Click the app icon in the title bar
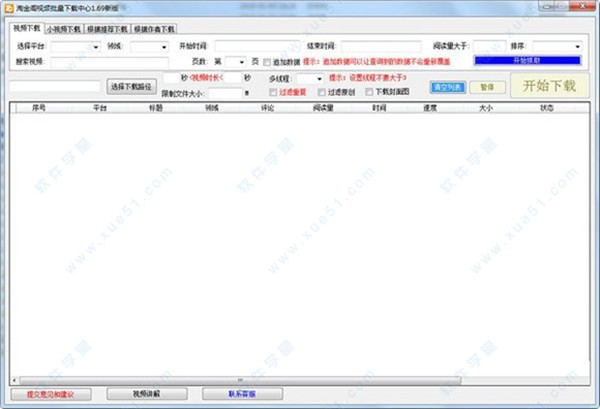 coord(8,8)
